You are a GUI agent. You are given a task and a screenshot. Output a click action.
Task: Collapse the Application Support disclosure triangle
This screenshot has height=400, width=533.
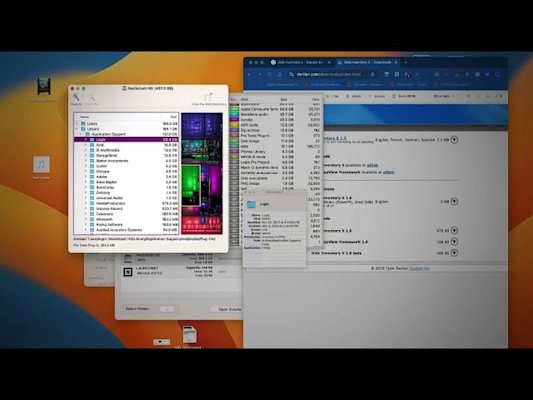[x=82, y=134]
